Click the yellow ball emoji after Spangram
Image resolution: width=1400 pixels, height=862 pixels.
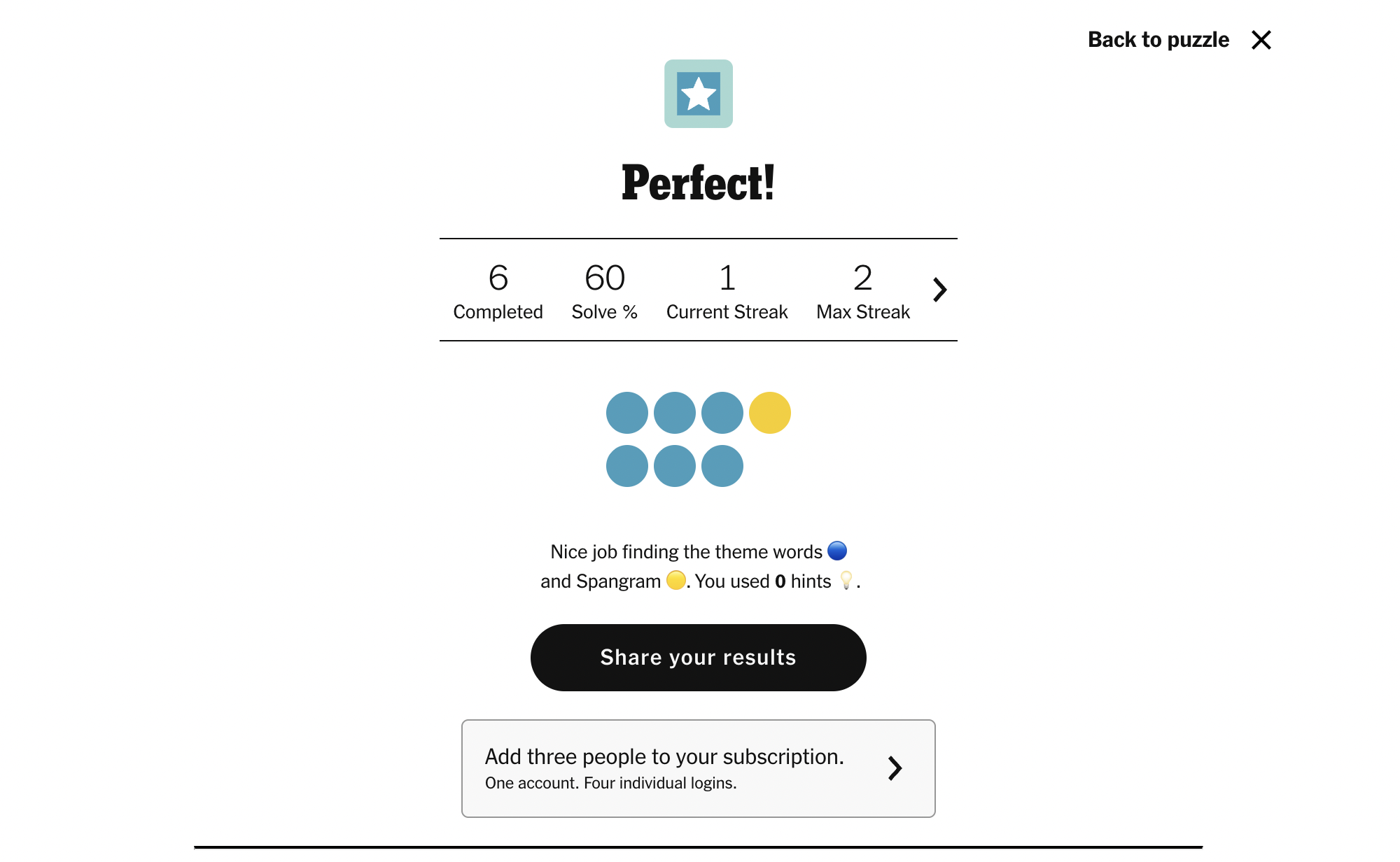(675, 581)
